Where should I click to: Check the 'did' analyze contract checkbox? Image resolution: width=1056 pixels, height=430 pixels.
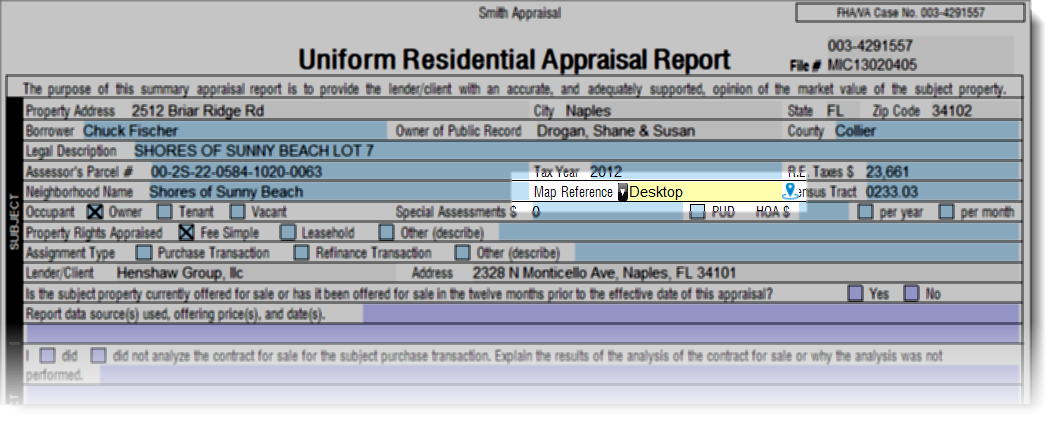pos(47,355)
